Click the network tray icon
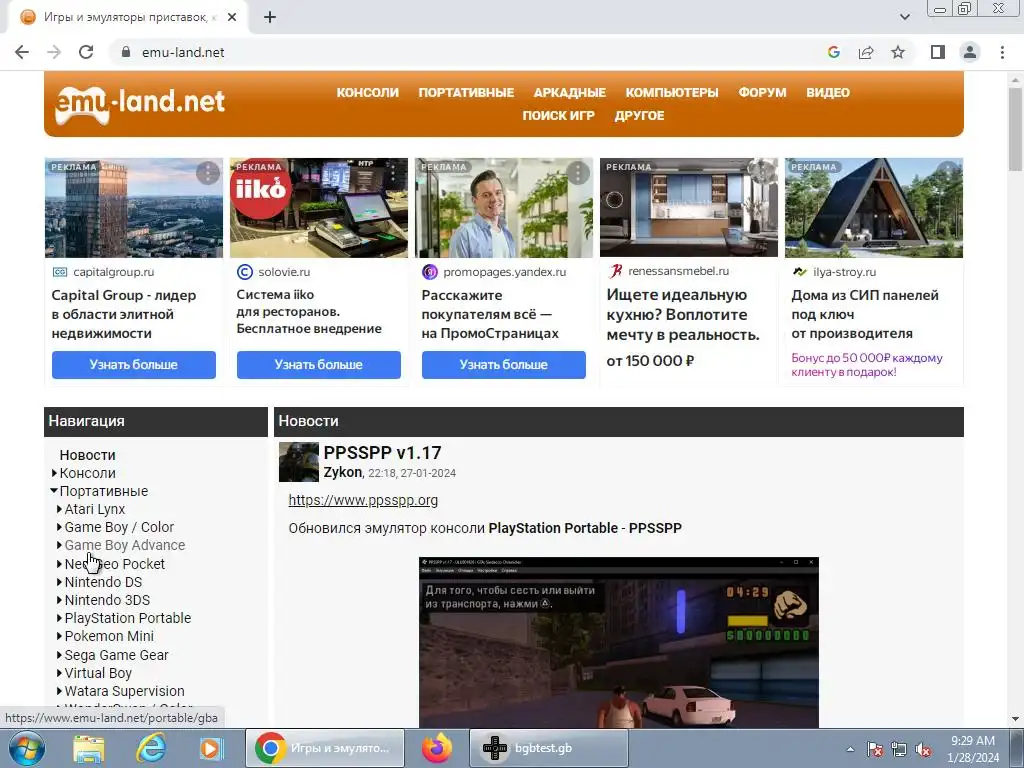Viewport: 1024px width, 768px height. [x=899, y=749]
